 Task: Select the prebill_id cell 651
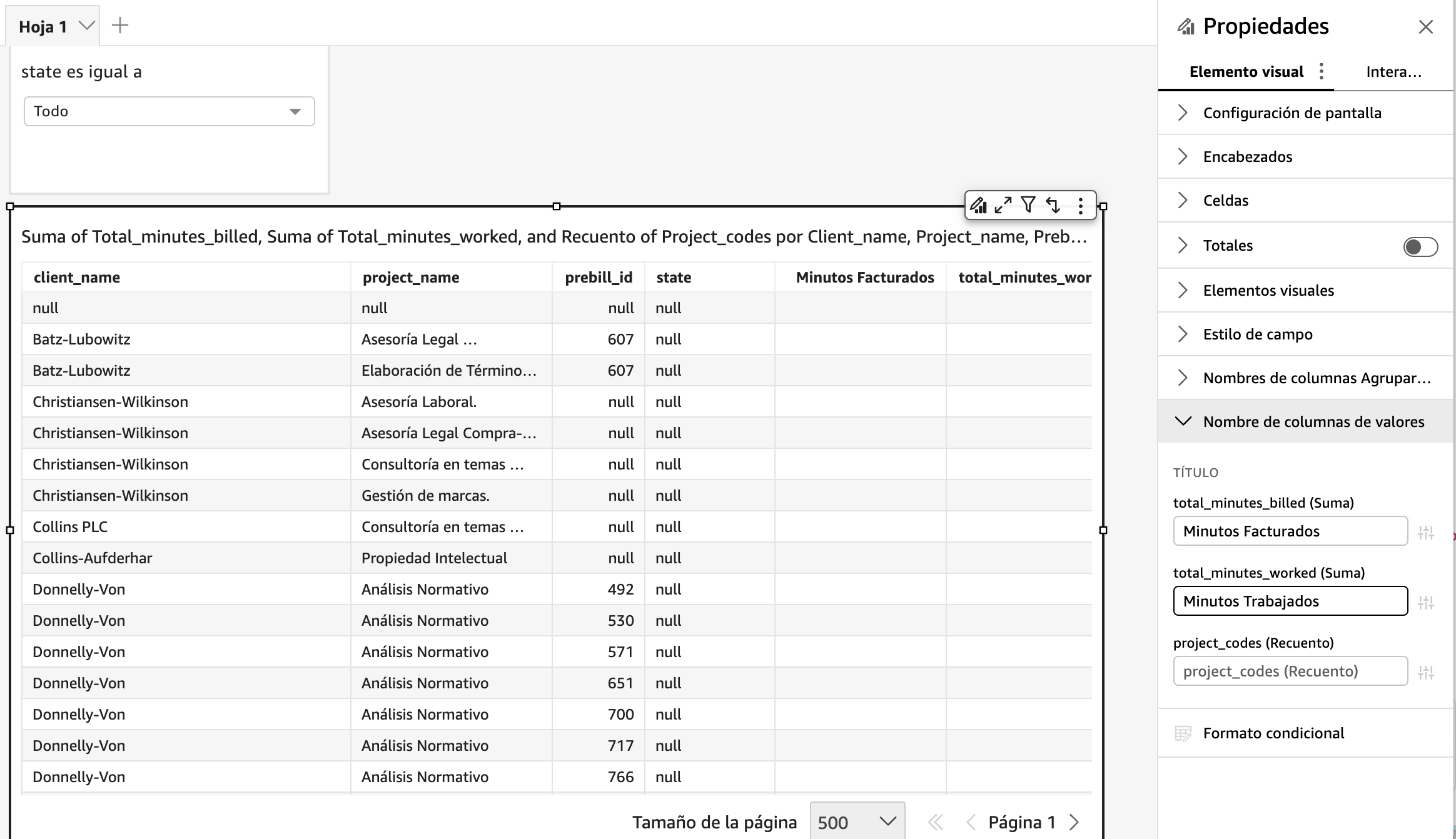599,683
